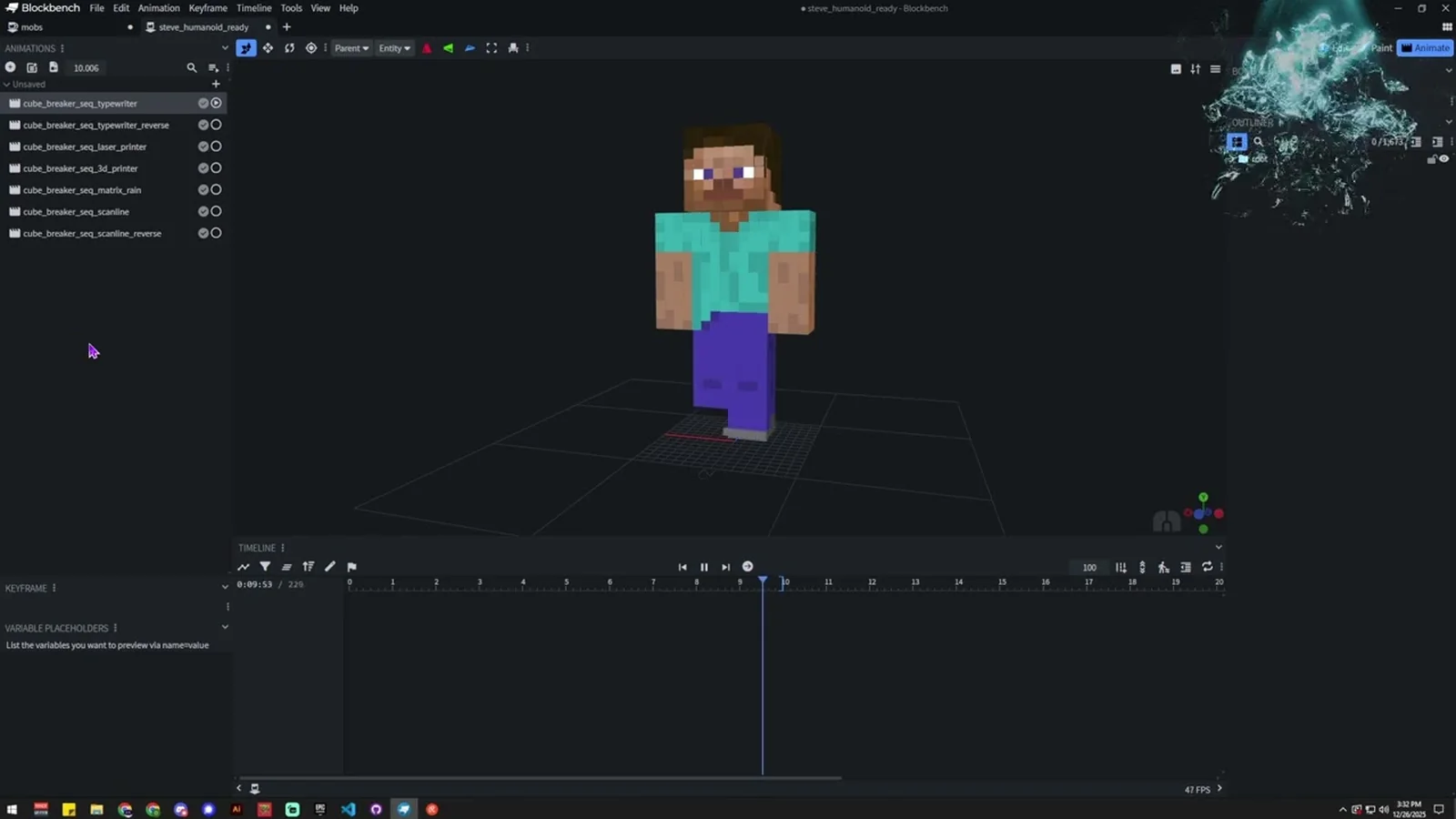1456x819 pixels.
Task: Open the Windows Start menu
Action: (x=12, y=809)
